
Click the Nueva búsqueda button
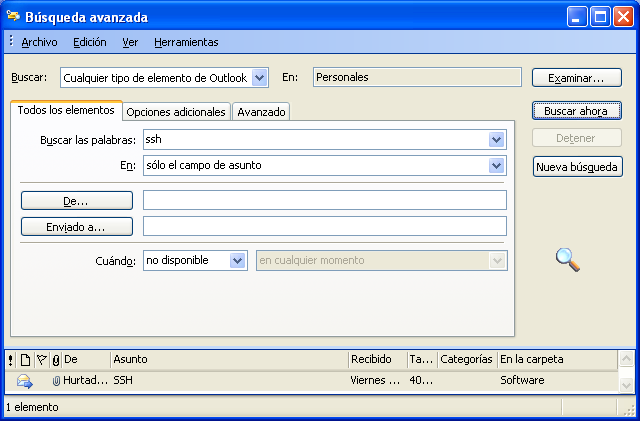pos(578,167)
